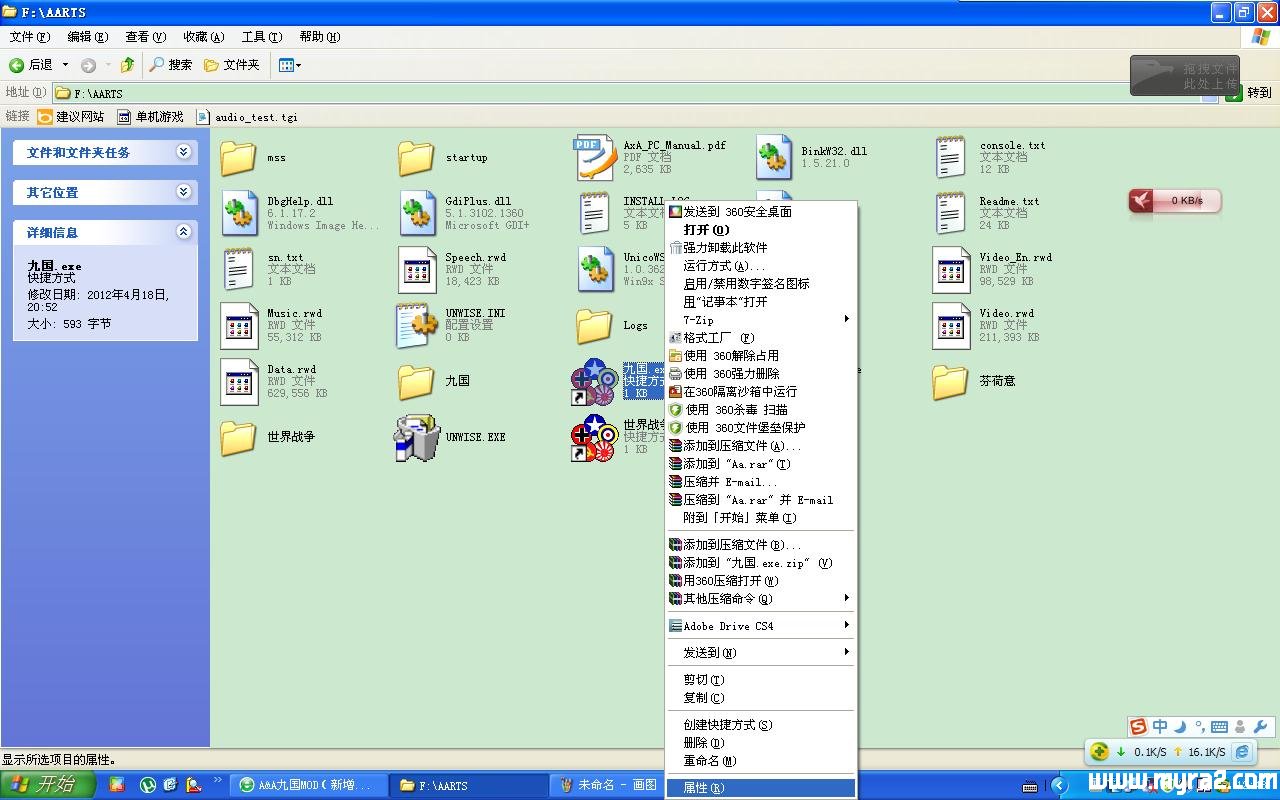Expand 其他压缩命令 submenu
This screenshot has height=800, width=1280.
click(761, 598)
